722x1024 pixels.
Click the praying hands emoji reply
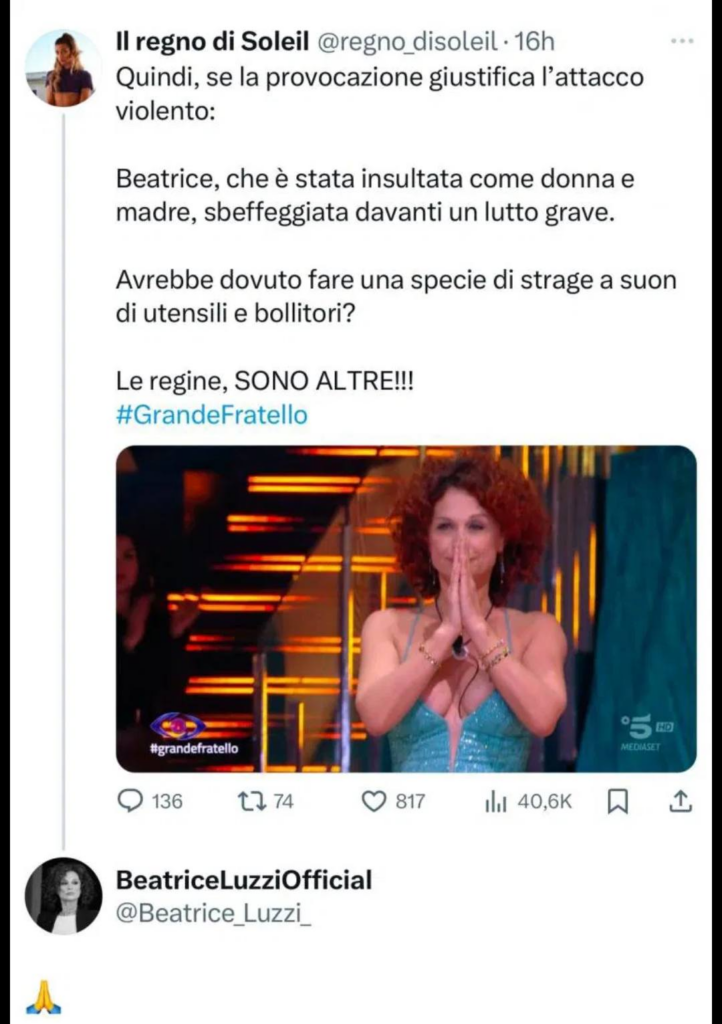click(43, 998)
